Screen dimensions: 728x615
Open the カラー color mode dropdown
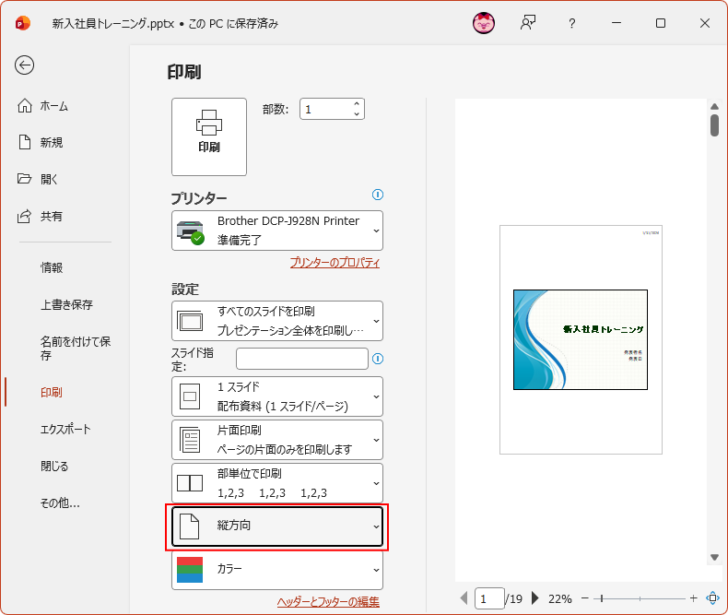tap(277, 570)
